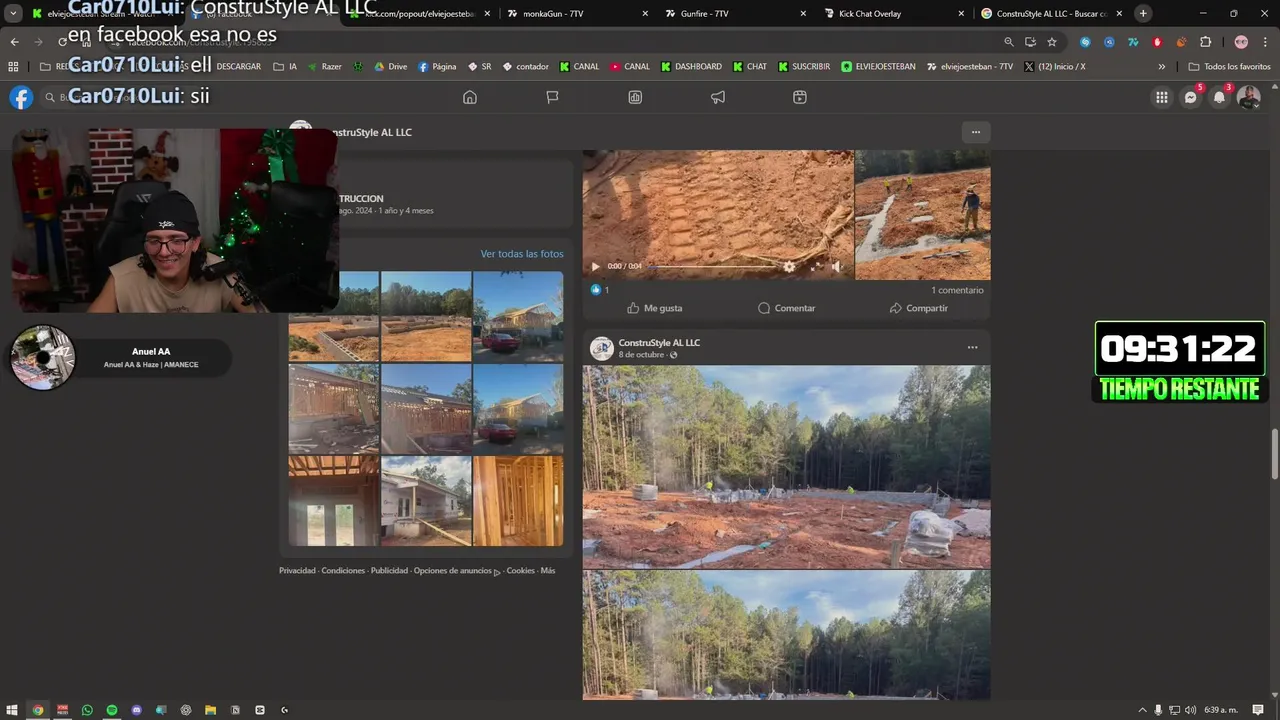
Task: Open the '8 de octubre' post date
Action: click(641, 355)
